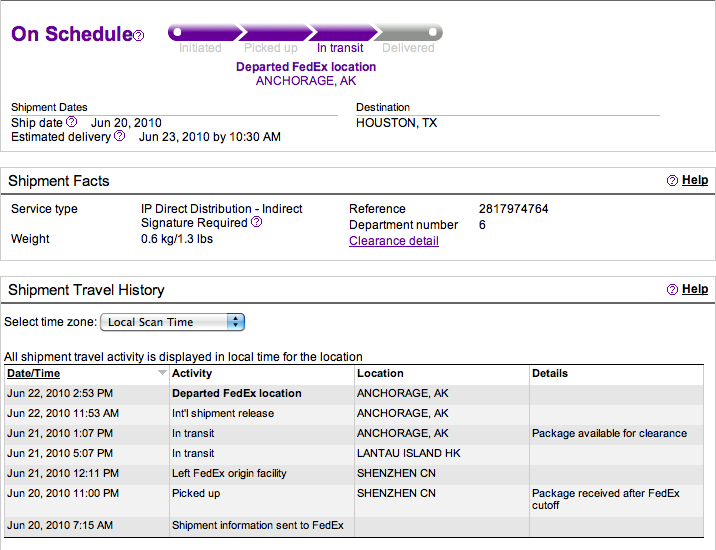This screenshot has width=716, height=550.
Task: Click the Picked up progress stage
Action: 271,48
